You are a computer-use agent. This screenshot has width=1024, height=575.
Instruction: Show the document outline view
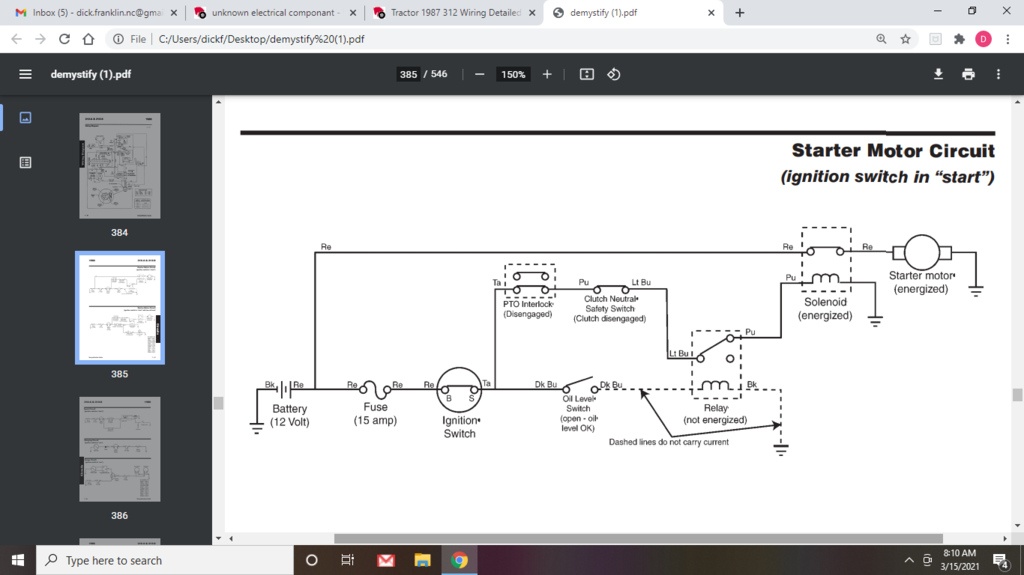click(25, 162)
